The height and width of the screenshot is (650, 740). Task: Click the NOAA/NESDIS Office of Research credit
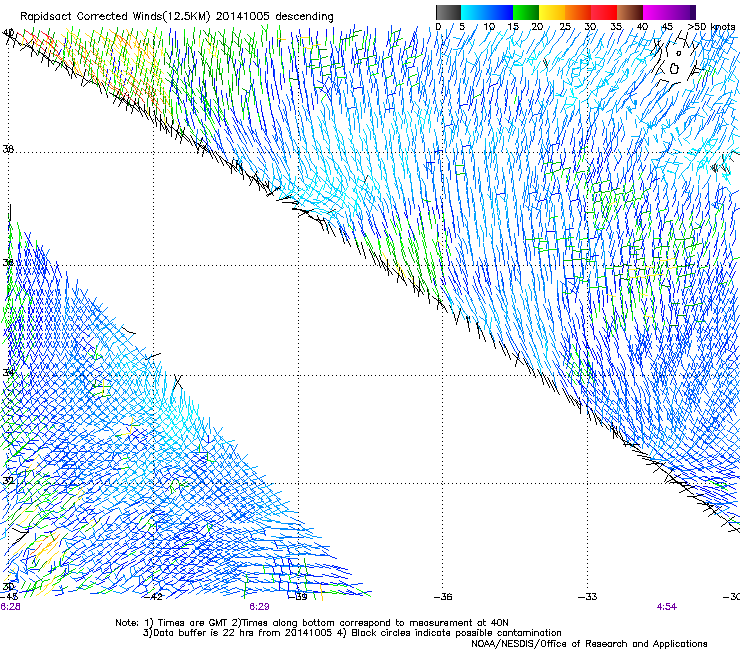point(589,644)
